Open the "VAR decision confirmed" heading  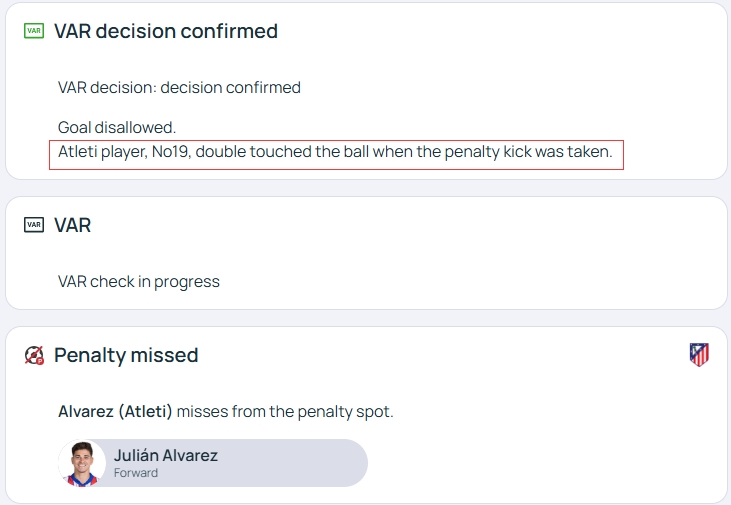click(165, 31)
